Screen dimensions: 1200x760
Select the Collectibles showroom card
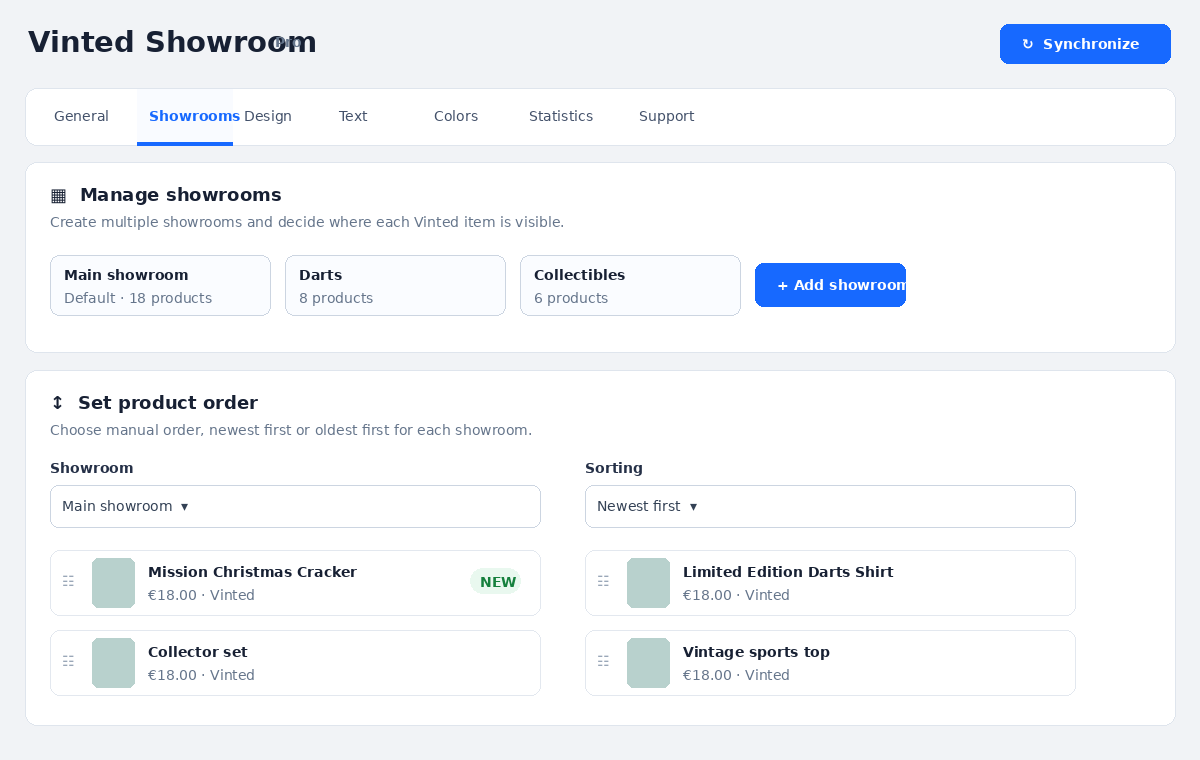[630, 285]
